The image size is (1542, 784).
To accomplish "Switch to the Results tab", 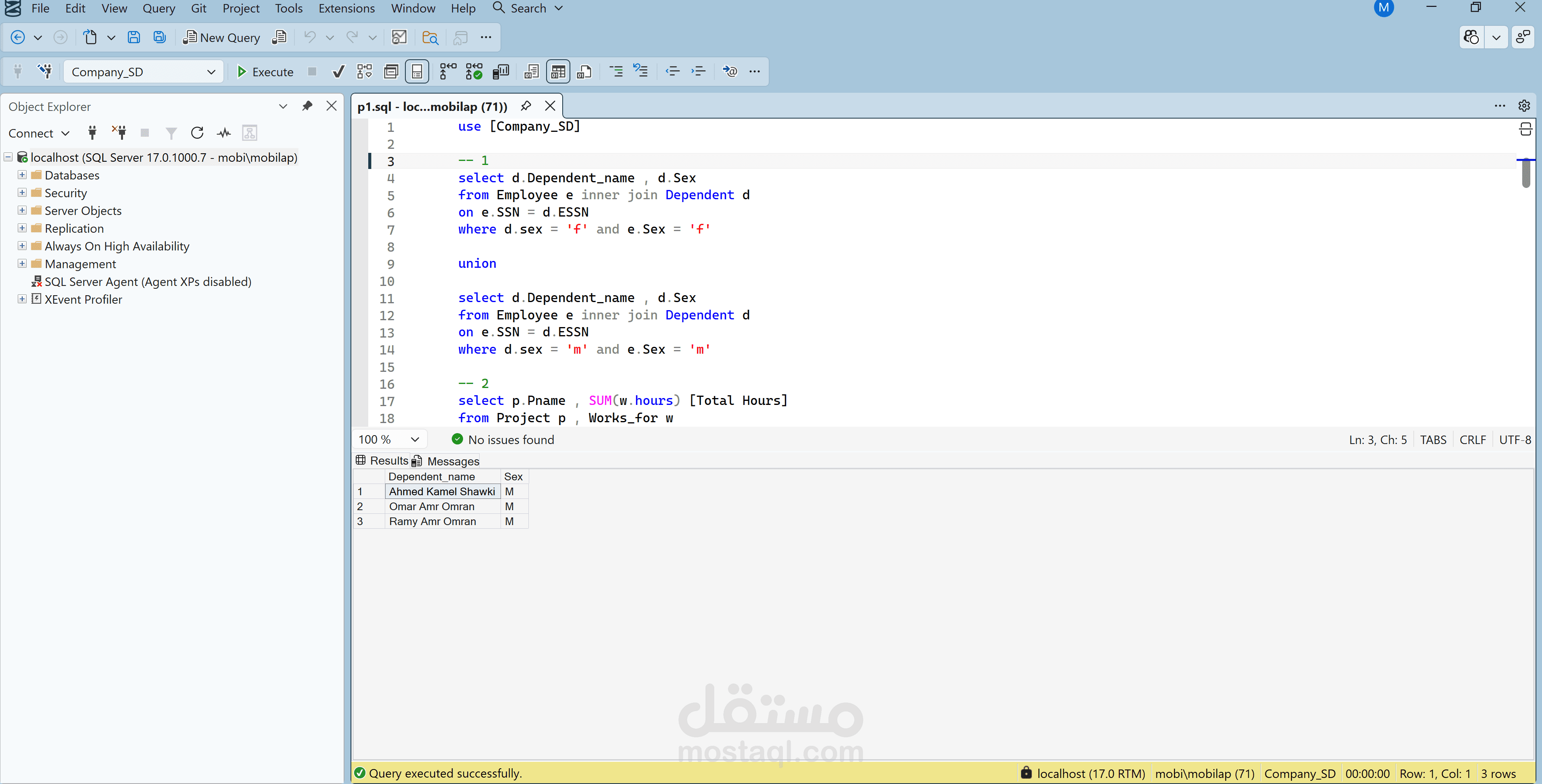I will (382, 460).
